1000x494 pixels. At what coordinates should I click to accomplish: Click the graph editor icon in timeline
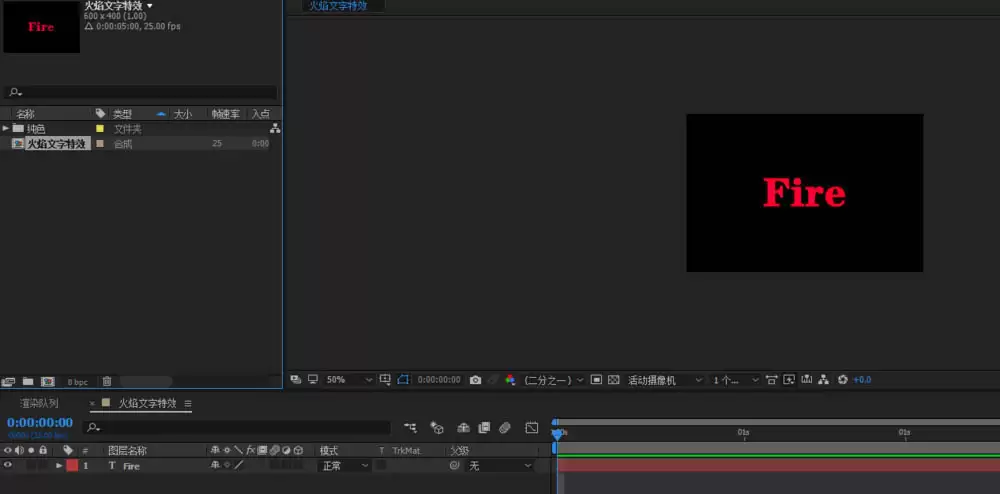(532, 428)
